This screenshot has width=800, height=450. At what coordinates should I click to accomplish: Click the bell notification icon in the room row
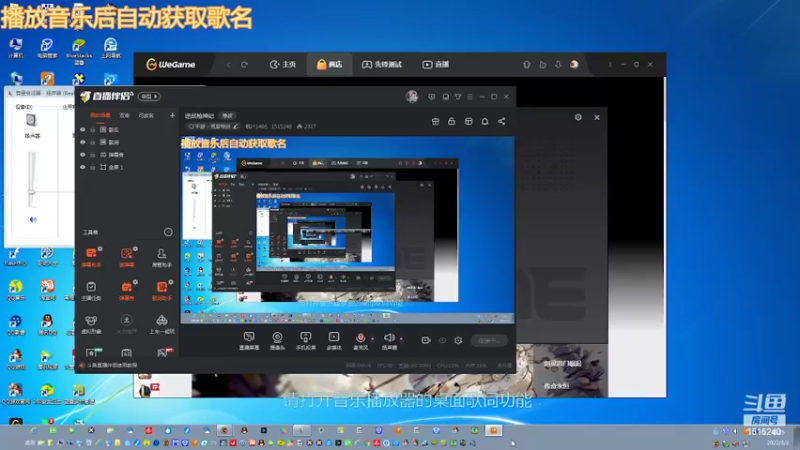pyautogui.click(x=485, y=121)
